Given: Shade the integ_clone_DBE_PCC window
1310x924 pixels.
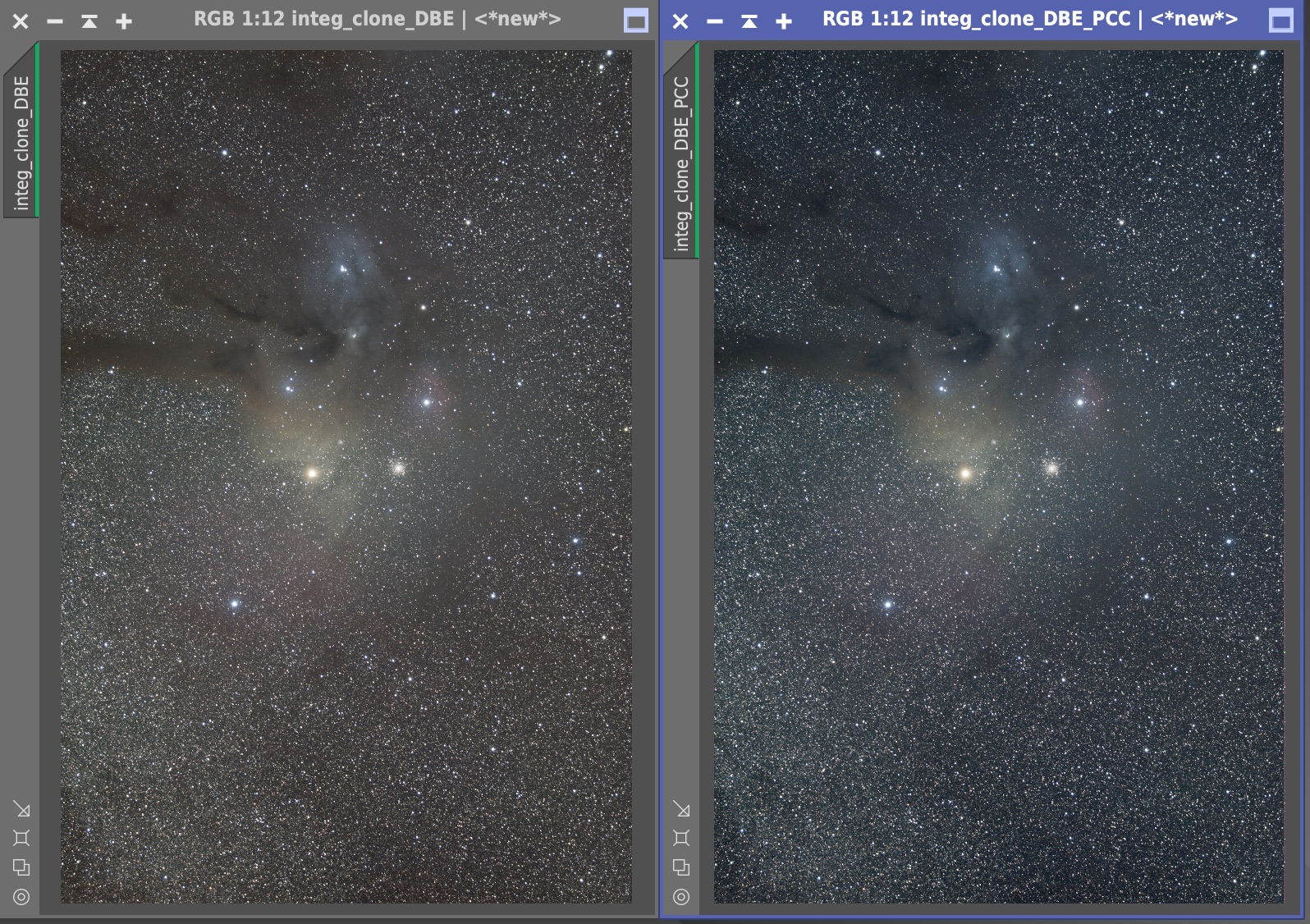Looking at the screenshot, I should pyautogui.click(x=749, y=21).
